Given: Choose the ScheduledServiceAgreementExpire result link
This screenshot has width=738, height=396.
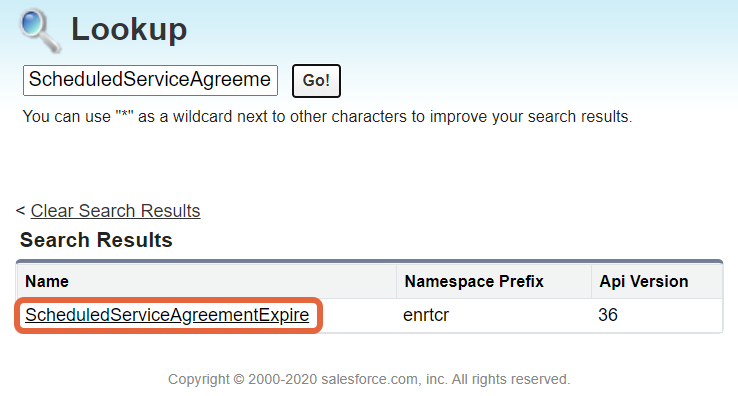Looking at the screenshot, I should click(x=167, y=315).
